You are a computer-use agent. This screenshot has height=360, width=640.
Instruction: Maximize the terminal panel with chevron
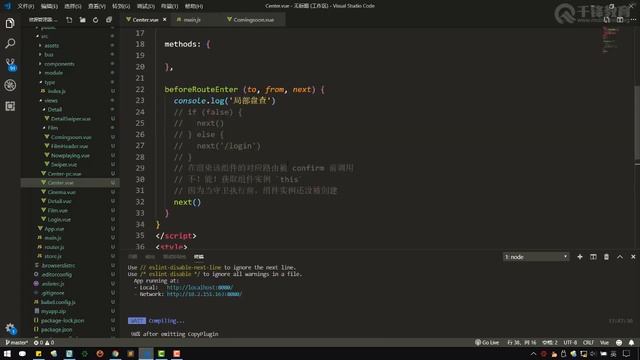pos(620,257)
